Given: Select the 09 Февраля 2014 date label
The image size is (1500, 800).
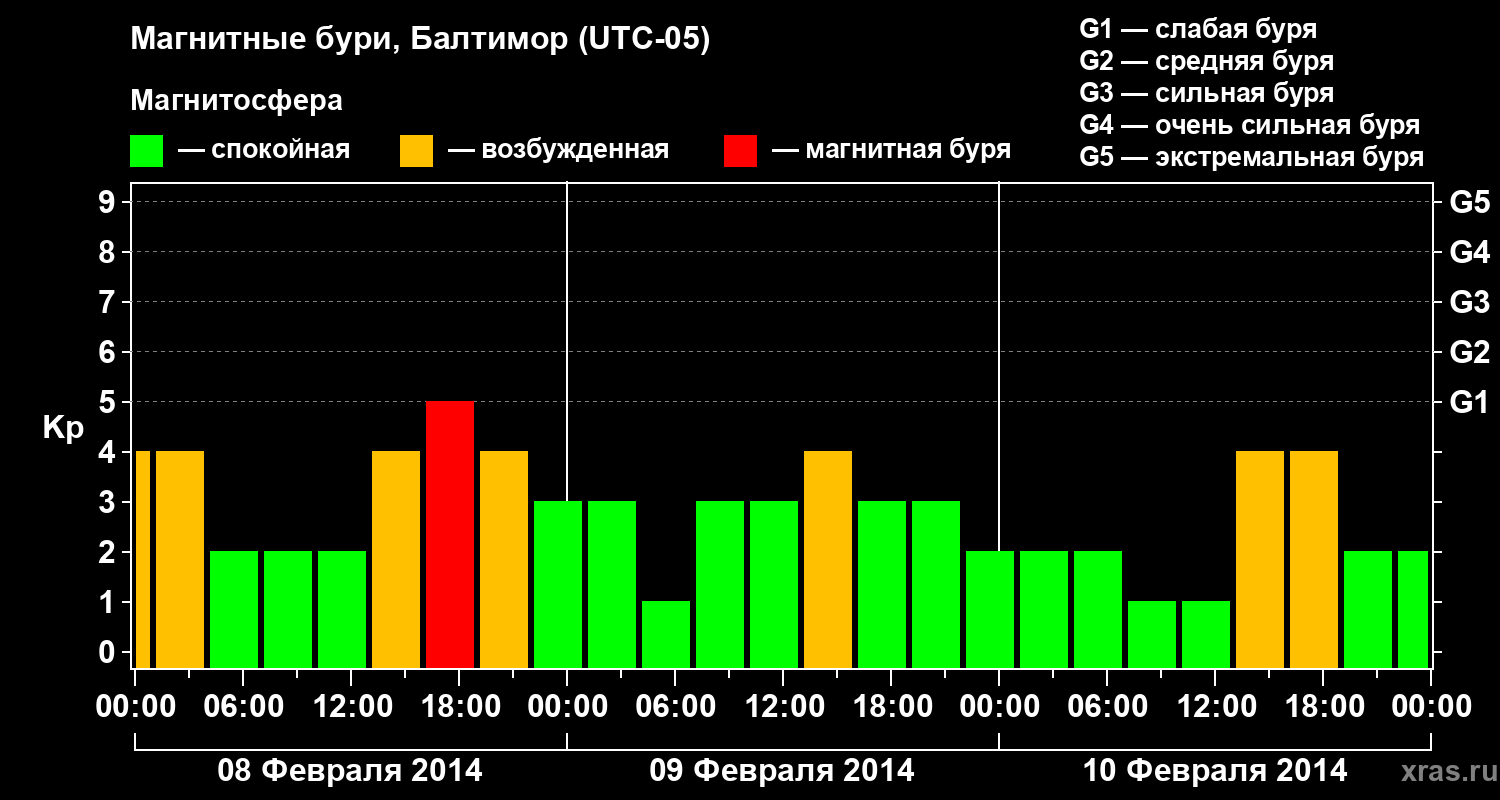Looking at the screenshot, I should (x=782, y=771).
